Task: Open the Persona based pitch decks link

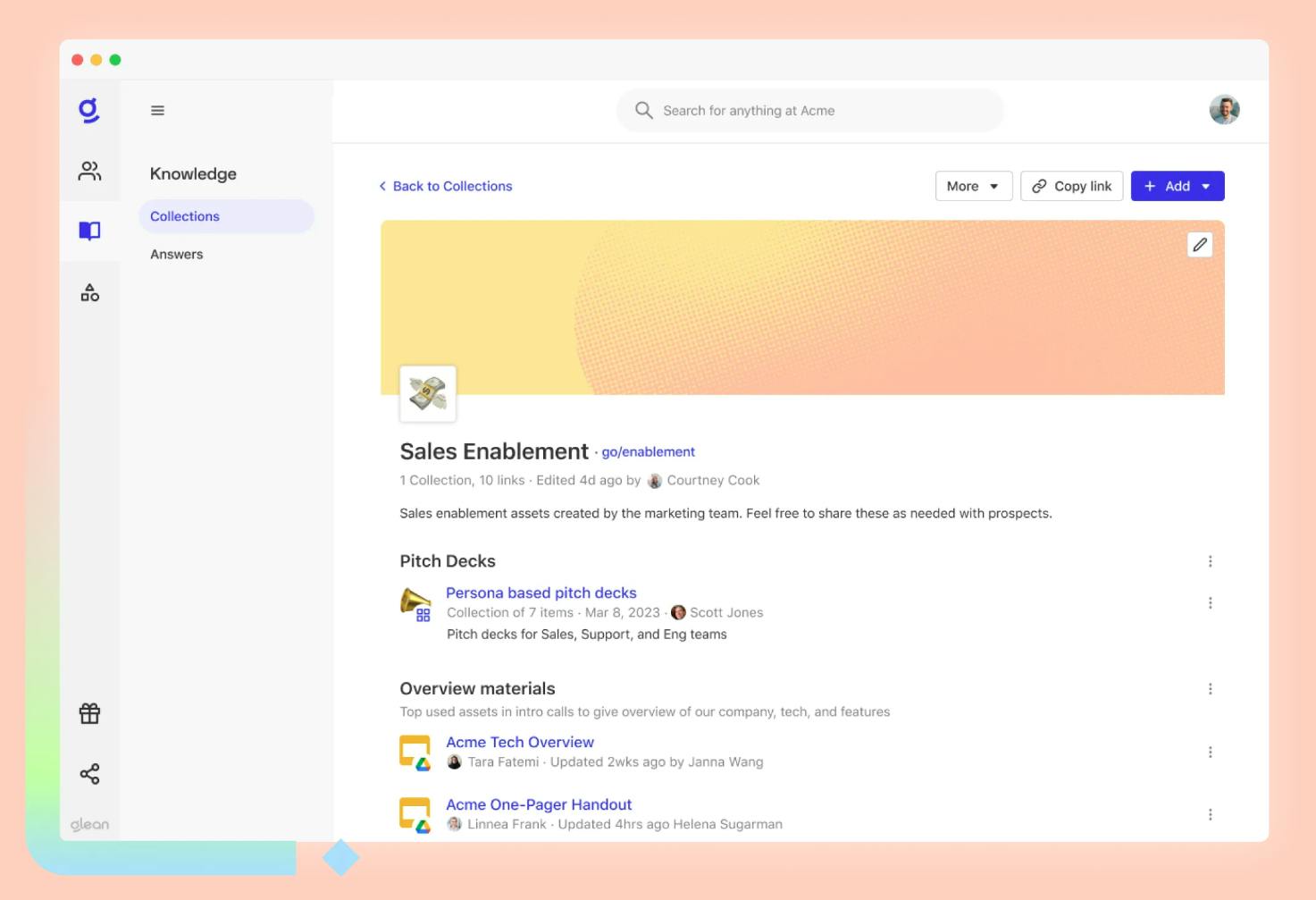Action: pyautogui.click(x=541, y=593)
